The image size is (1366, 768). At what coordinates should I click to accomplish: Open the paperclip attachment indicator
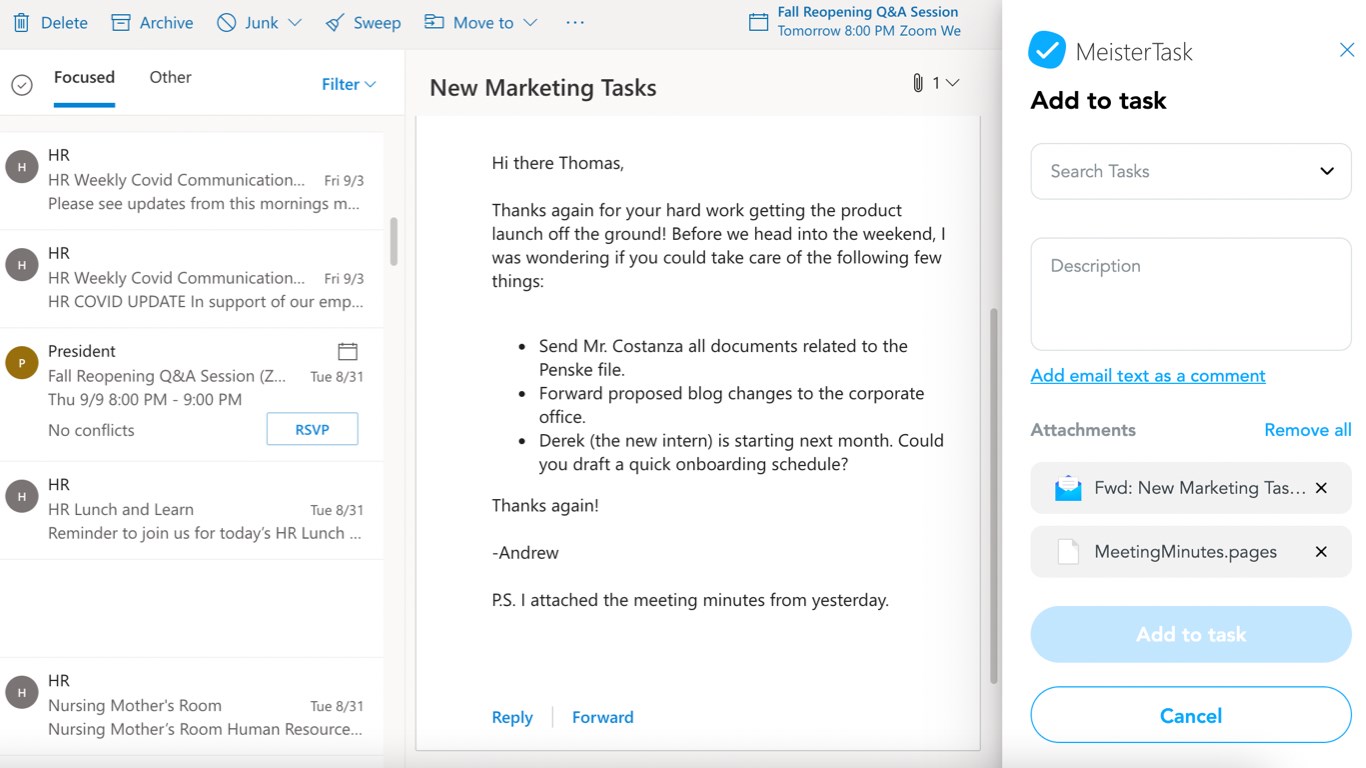coord(918,83)
